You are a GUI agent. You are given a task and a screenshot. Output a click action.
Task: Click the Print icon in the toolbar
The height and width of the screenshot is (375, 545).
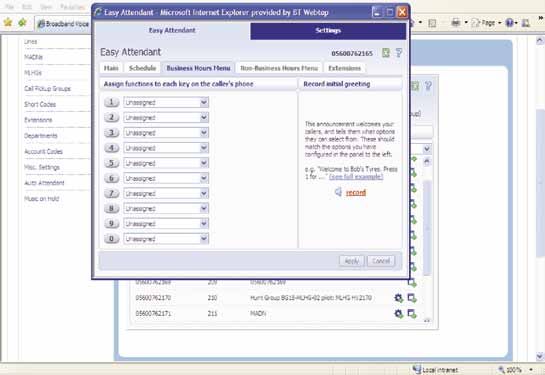tap(456, 23)
